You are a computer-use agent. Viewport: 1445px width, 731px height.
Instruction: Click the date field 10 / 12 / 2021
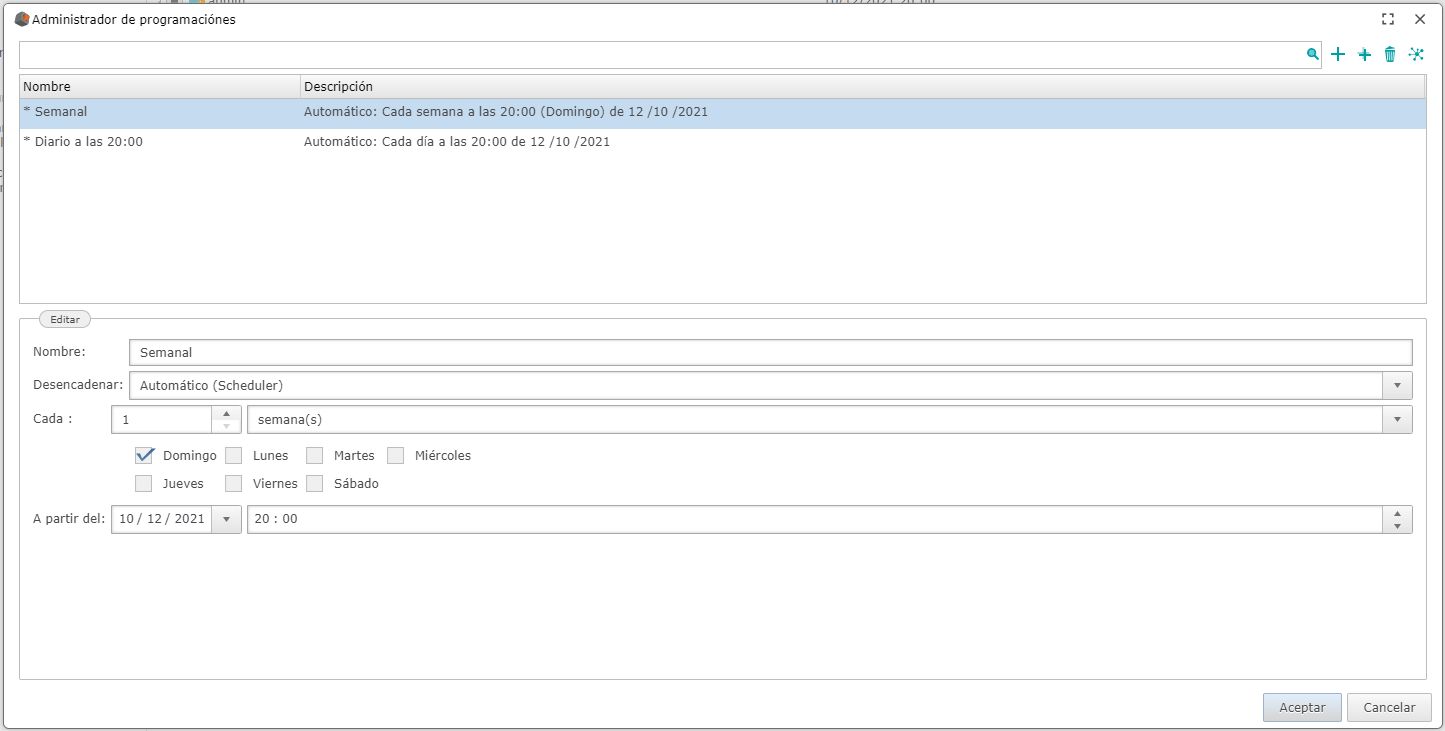162,519
